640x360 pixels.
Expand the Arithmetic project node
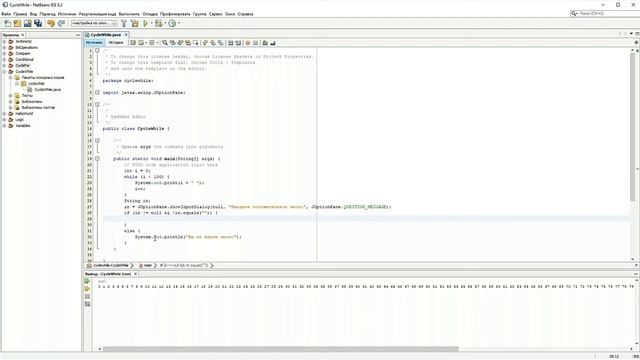tap(4, 41)
